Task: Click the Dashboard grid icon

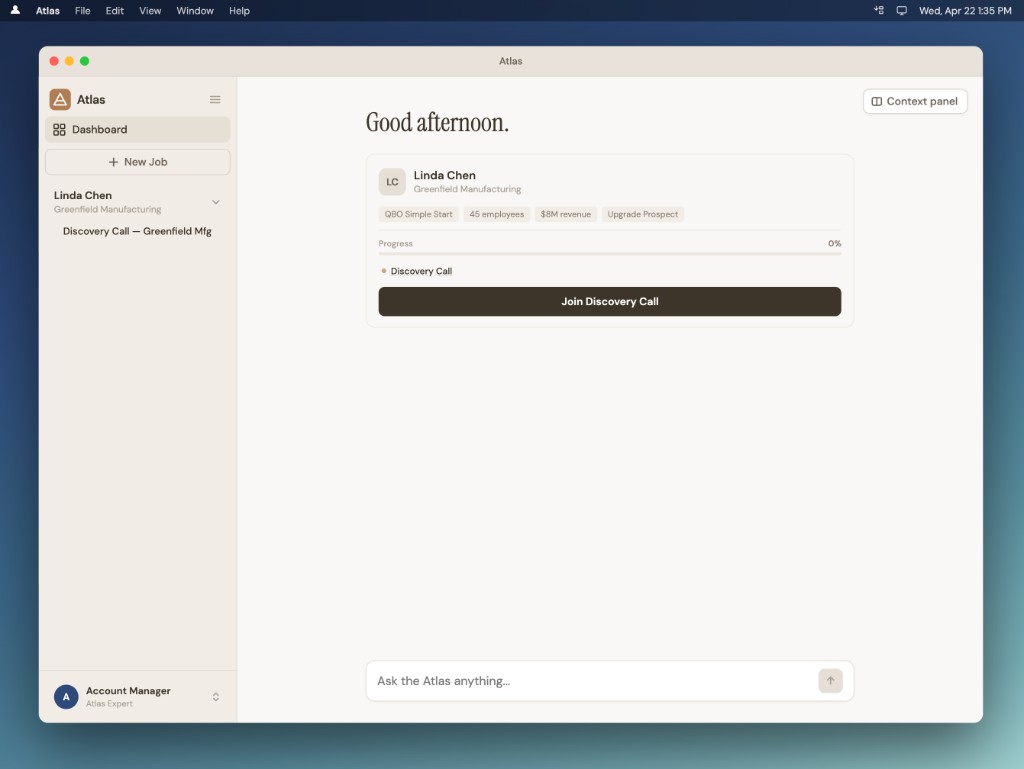Action: pos(59,130)
